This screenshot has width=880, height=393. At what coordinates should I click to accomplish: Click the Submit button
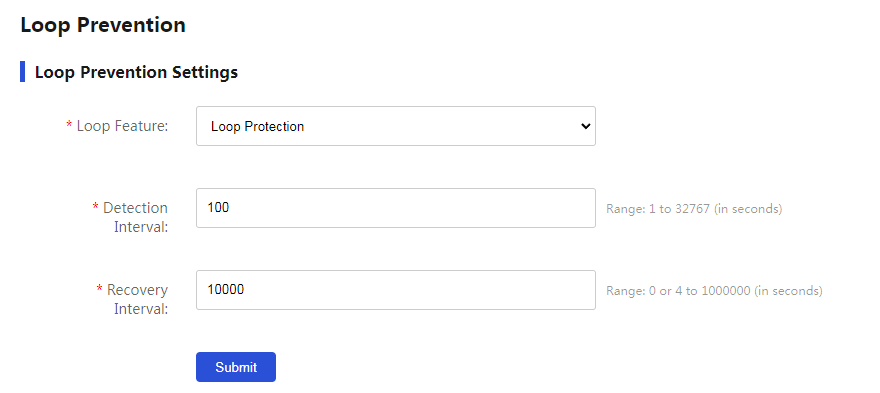tap(236, 367)
